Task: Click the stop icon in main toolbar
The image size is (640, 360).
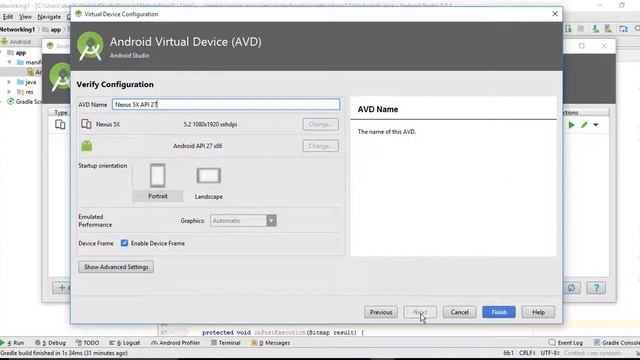Action: 581,29
